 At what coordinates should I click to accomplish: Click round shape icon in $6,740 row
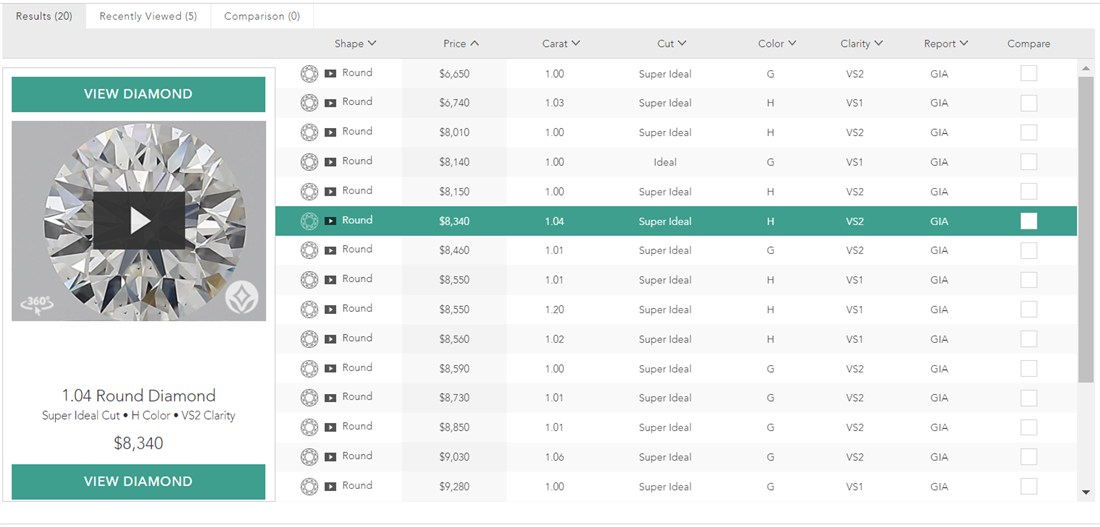[x=309, y=103]
